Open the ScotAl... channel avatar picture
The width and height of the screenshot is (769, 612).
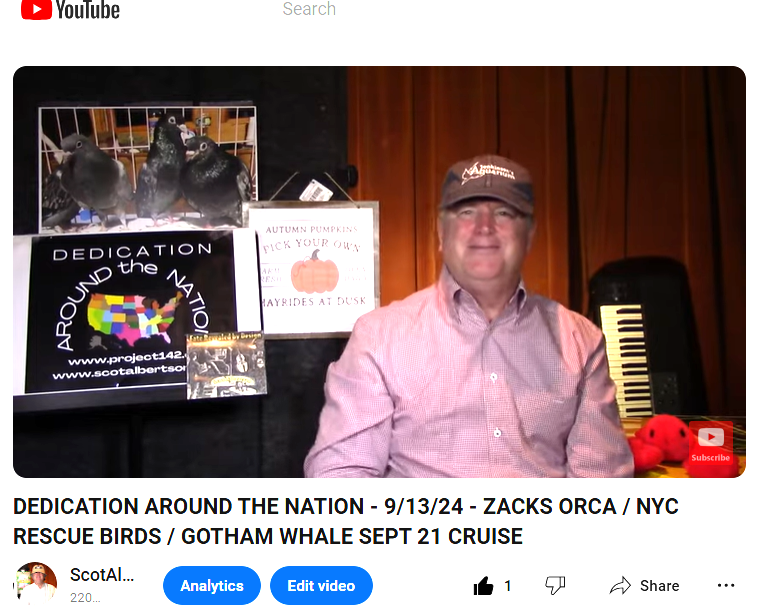[x=35, y=584]
